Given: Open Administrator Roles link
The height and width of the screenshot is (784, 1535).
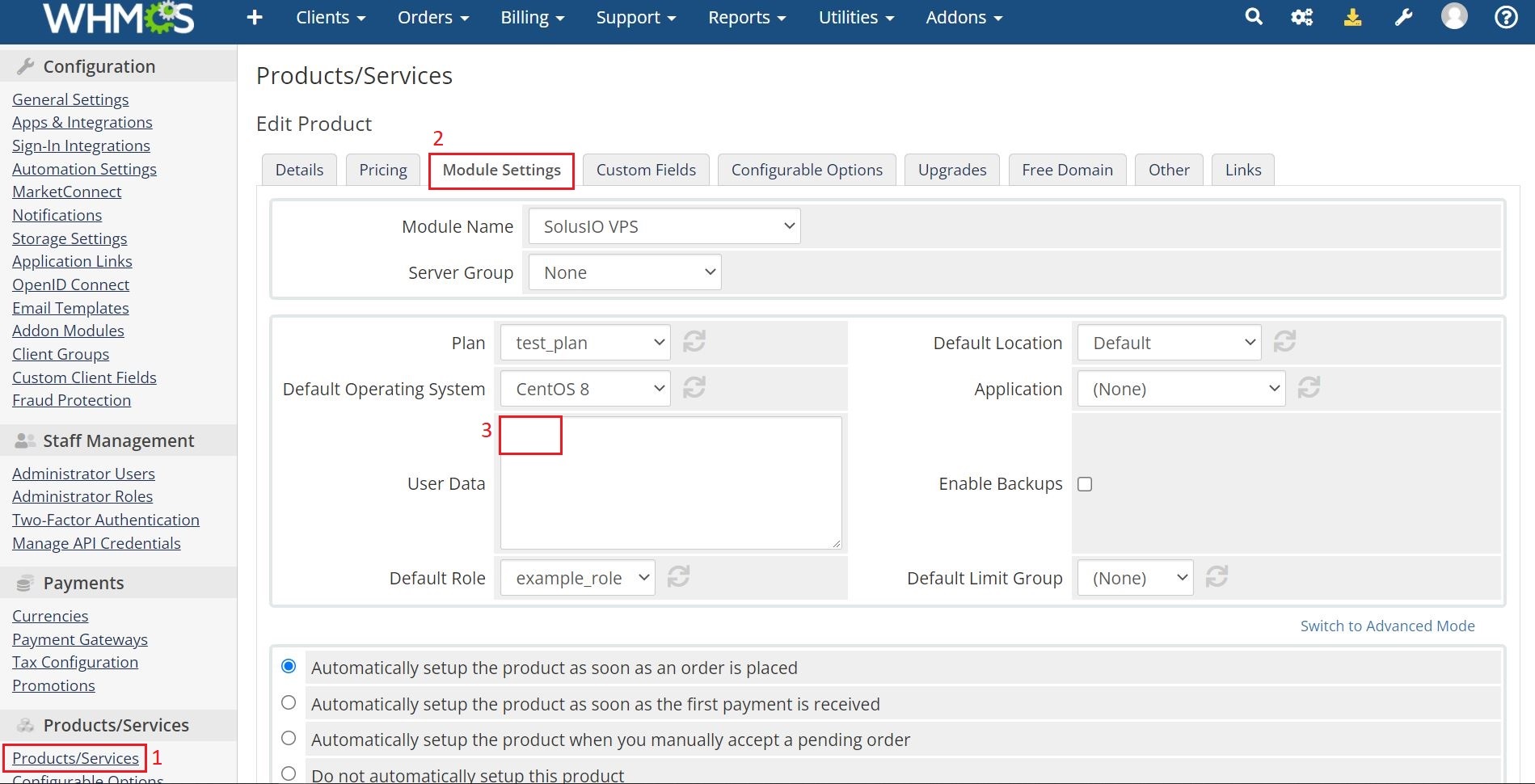Looking at the screenshot, I should pos(82,496).
